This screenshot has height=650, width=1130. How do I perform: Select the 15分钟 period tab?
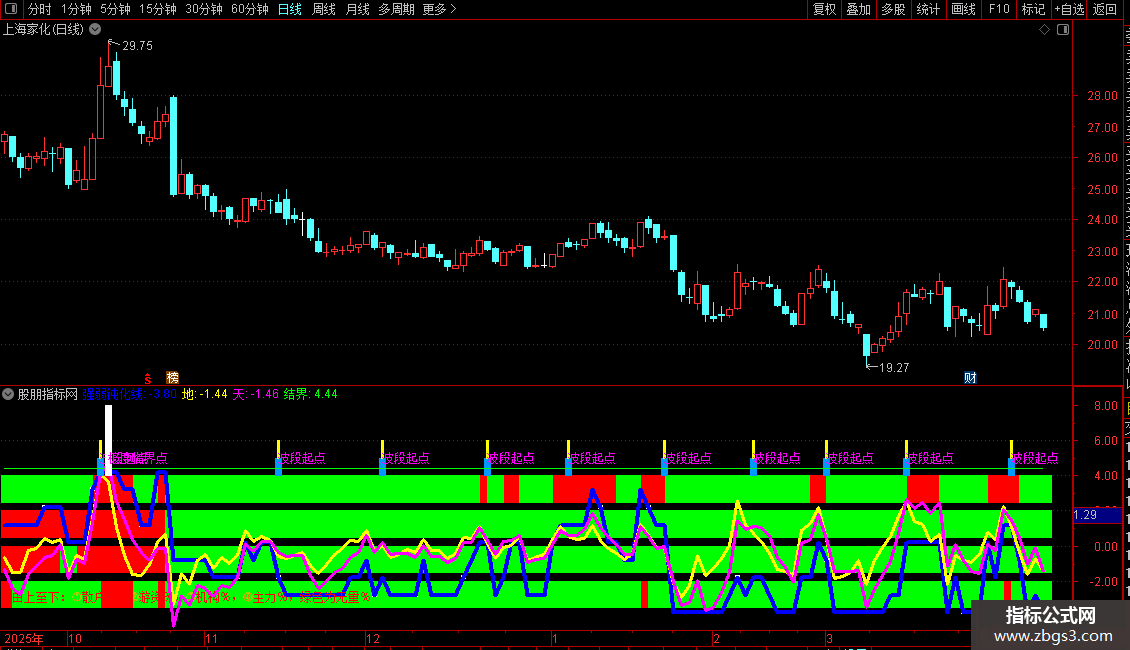(x=157, y=9)
